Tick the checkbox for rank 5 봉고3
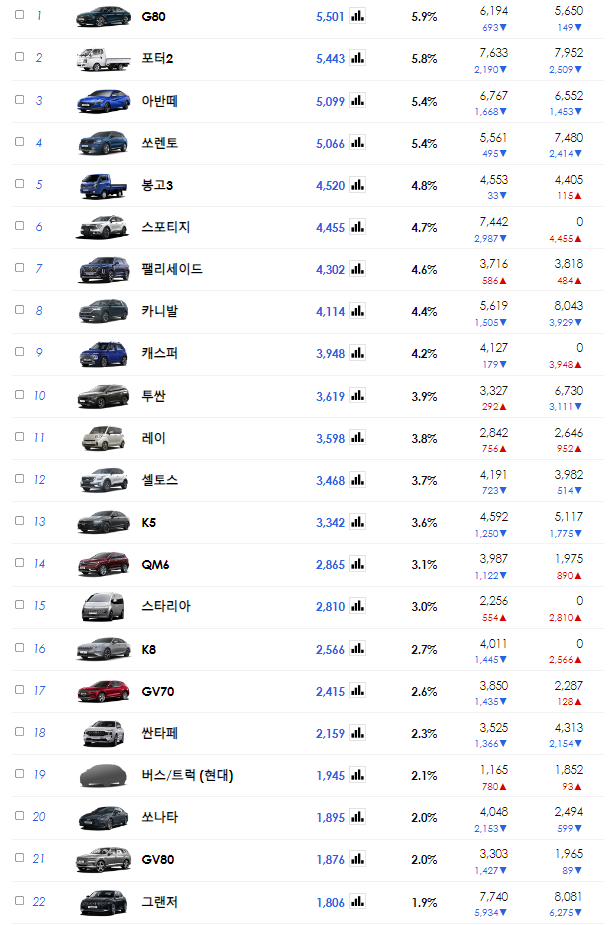This screenshot has width=608, height=925. [19, 183]
